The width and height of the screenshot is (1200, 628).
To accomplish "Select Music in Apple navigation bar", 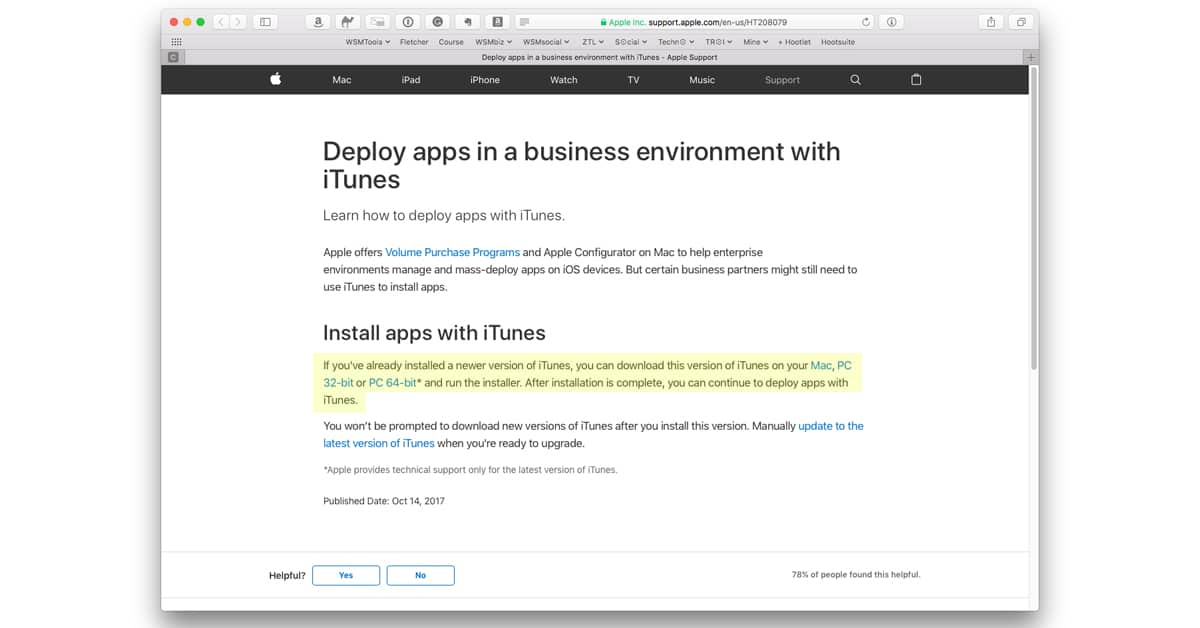I will [702, 80].
